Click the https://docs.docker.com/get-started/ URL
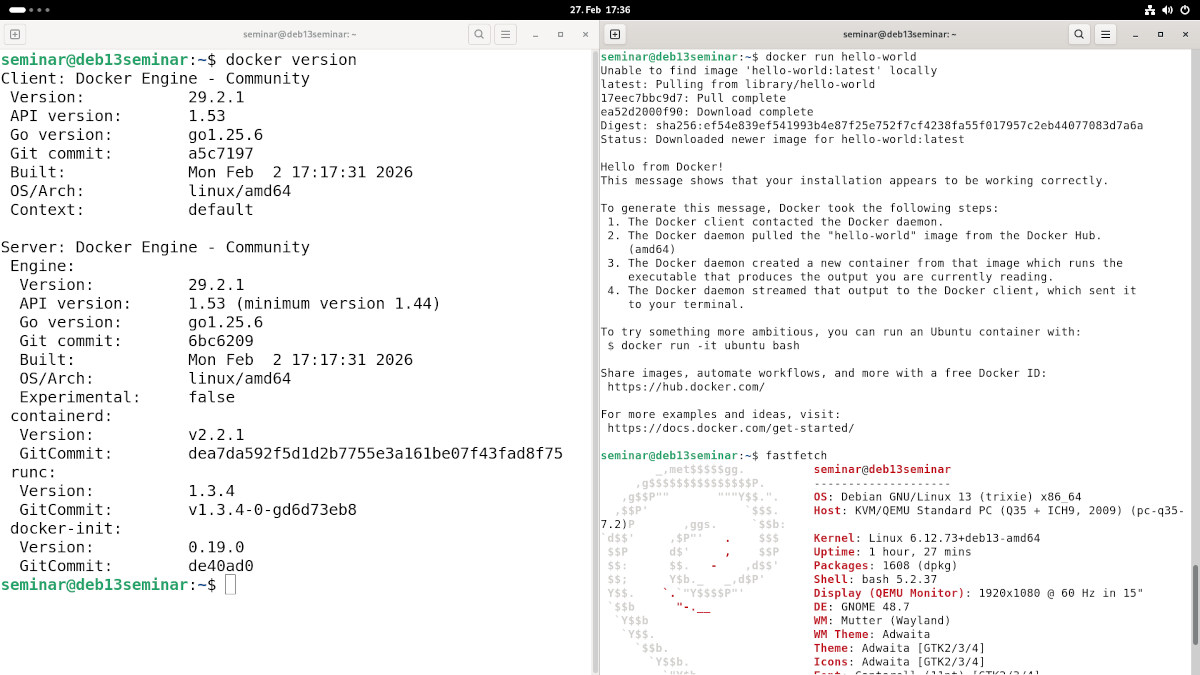This screenshot has width=1200, height=675. pyautogui.click(x=731, y=428)
